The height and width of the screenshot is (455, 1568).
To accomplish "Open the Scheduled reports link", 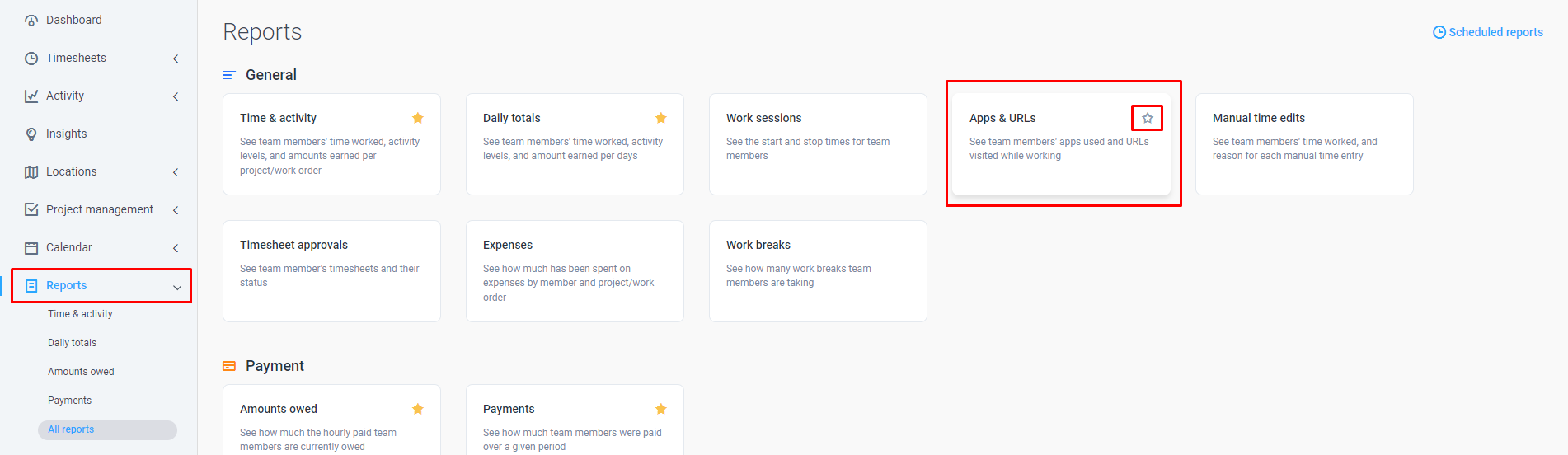I will (x=1488, y=32).
